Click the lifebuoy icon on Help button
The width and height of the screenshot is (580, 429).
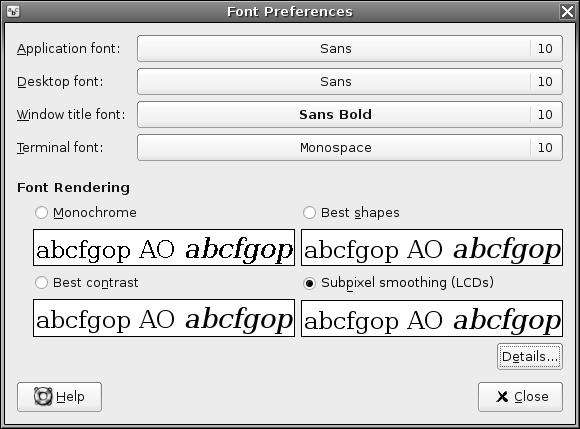43,396
